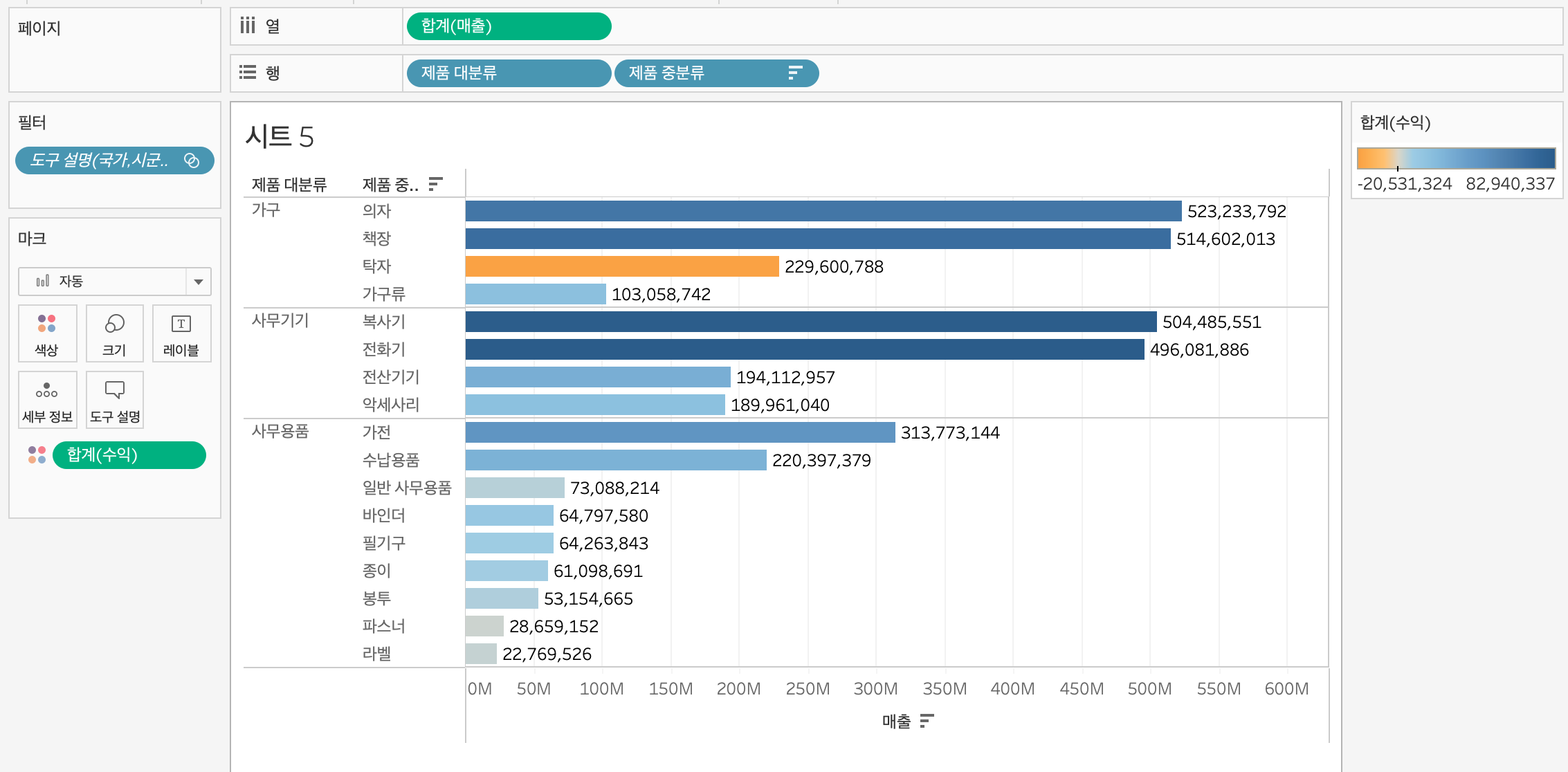Click the 크기 (Size) marks card button

point(114,333)
